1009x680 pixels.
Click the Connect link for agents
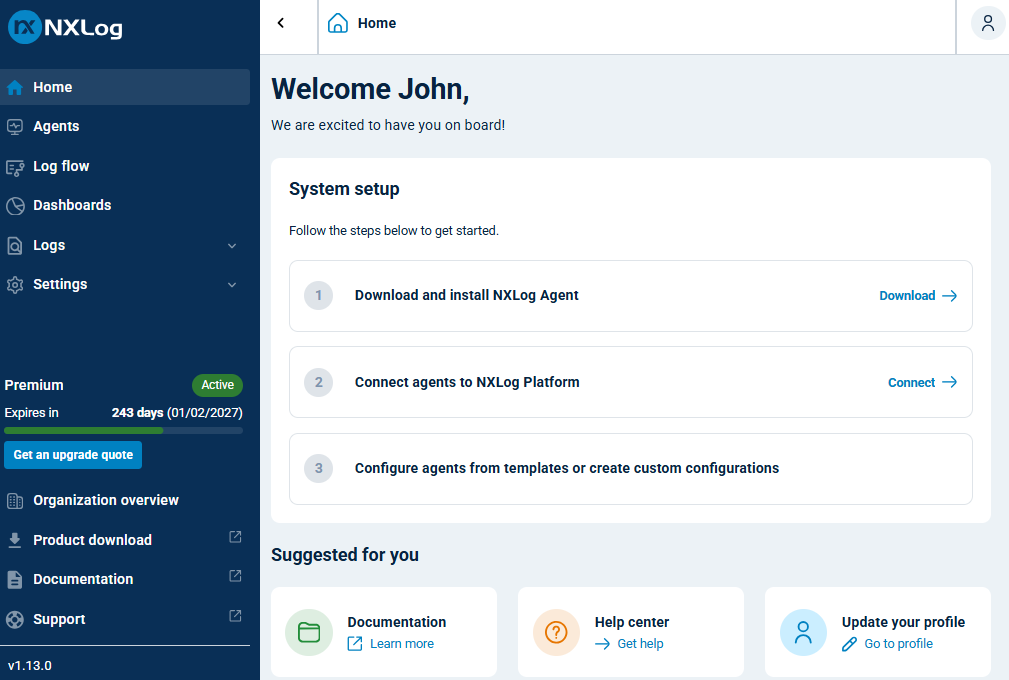point(923,382)
